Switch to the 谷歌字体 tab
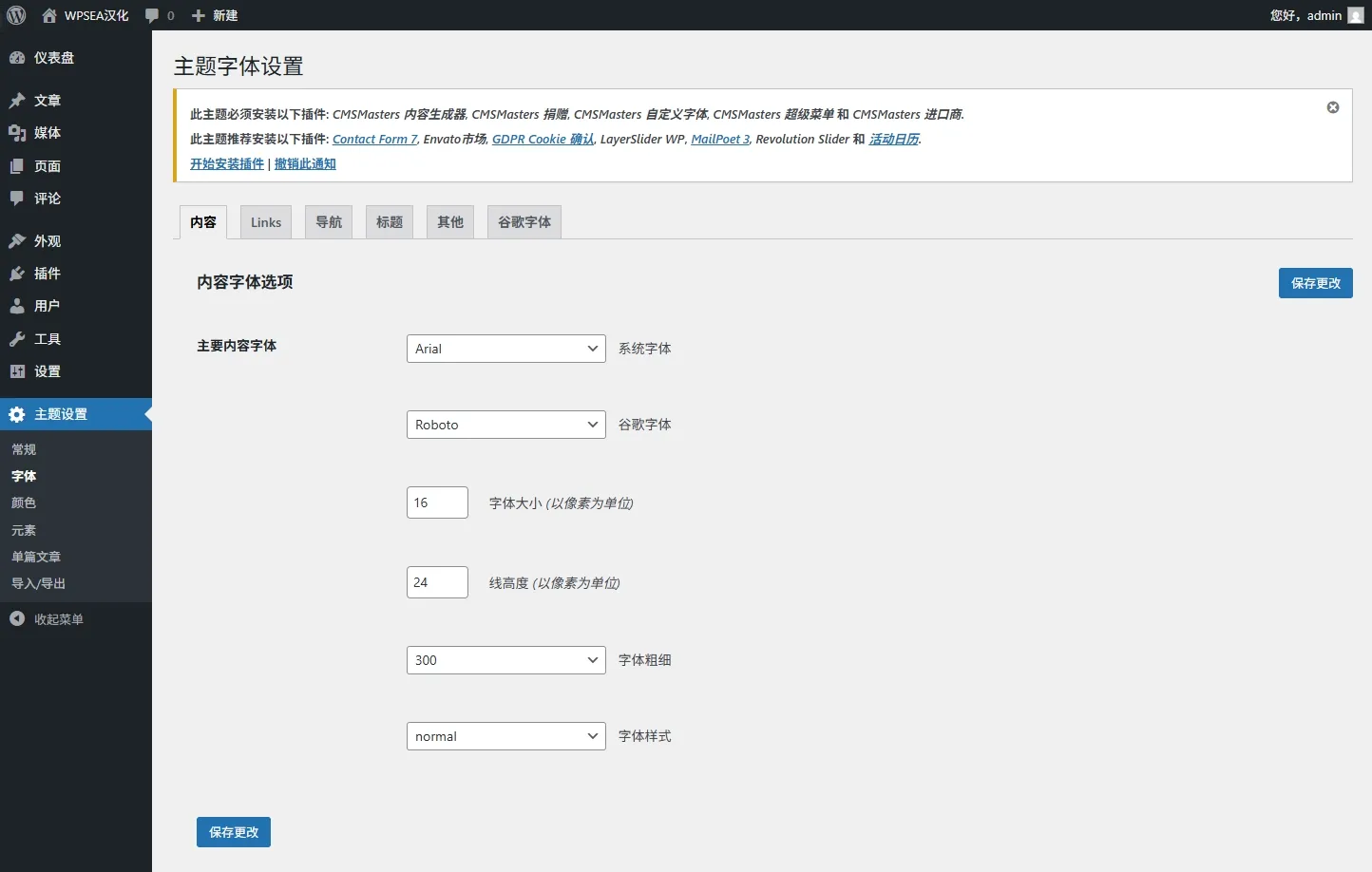This screenshot has width=1372, height=872. 524,222
